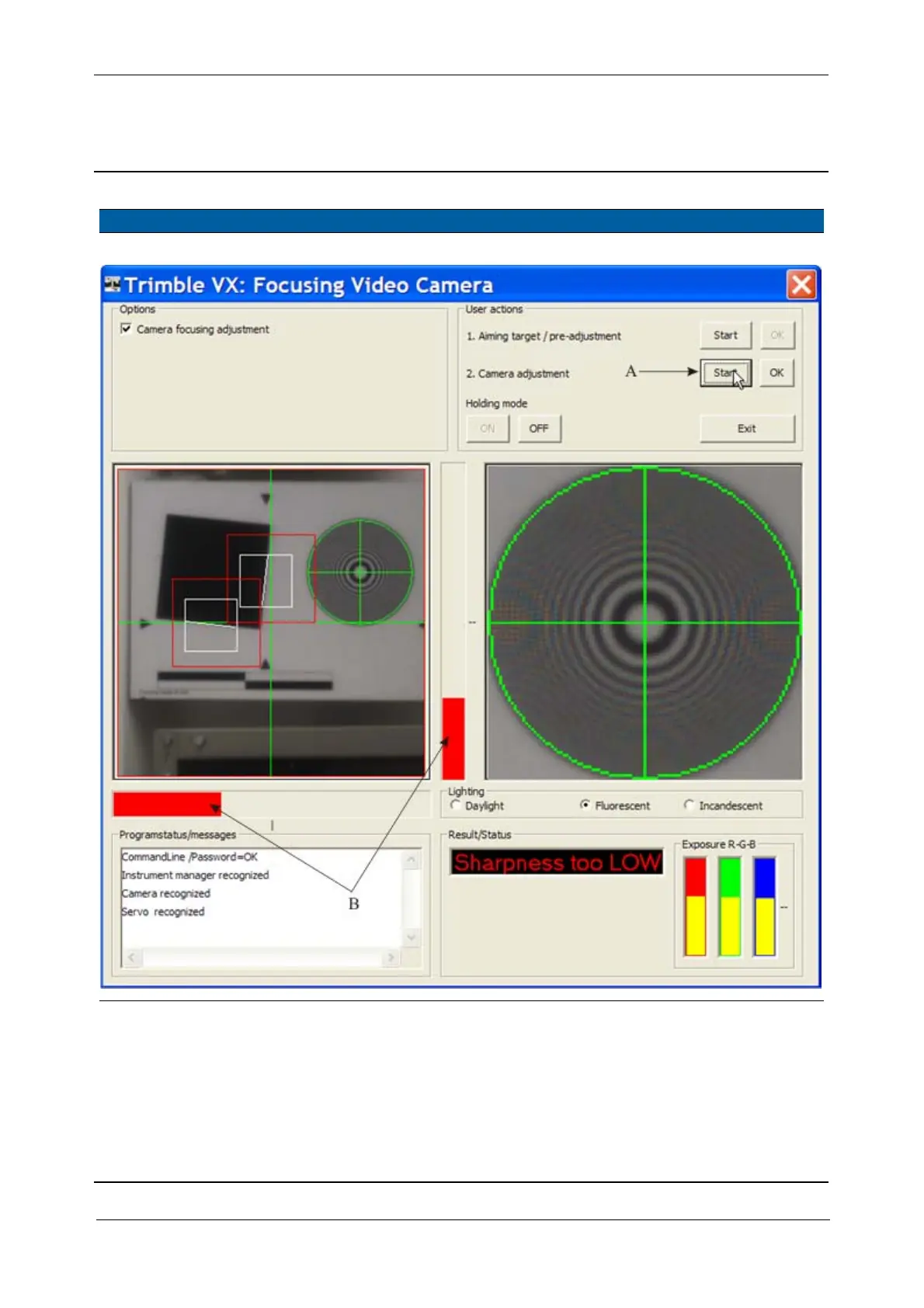Confirm Camera adjustment with OK
The width and height of the screenshot is (924, 1308).
tap(776, 373)
